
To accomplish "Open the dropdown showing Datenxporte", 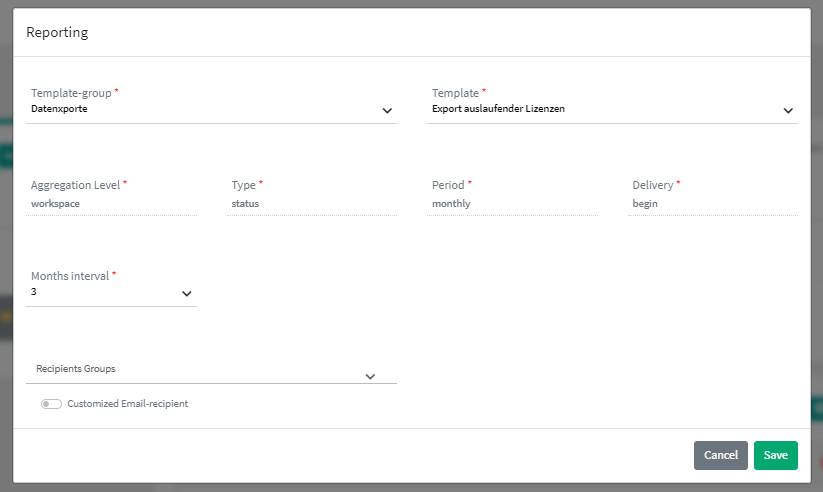I will point(200,109).
